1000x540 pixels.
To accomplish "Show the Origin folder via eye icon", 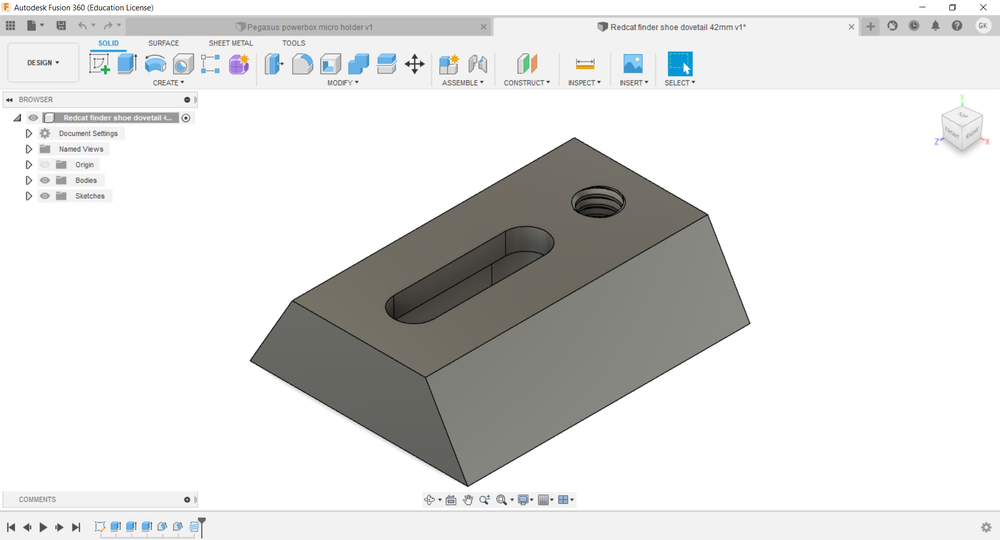I will [x=45, y=165].
